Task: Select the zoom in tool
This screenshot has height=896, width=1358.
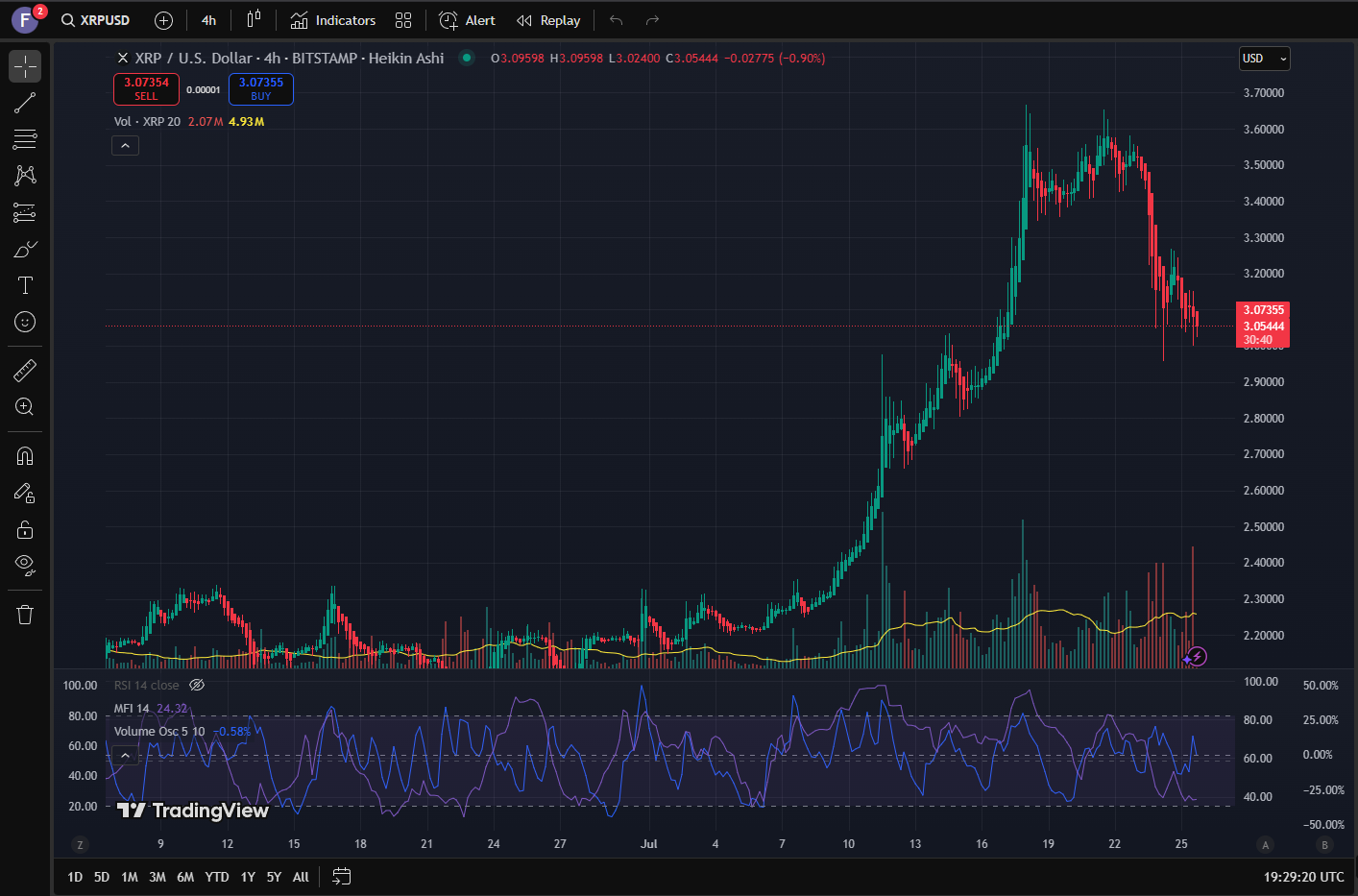Action: (x=25, y=407)
